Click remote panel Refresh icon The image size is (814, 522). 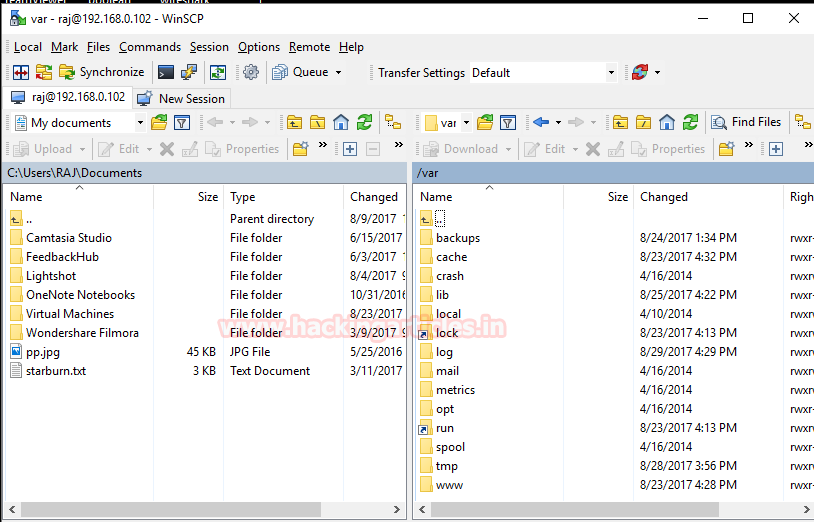tap(690, 123)
